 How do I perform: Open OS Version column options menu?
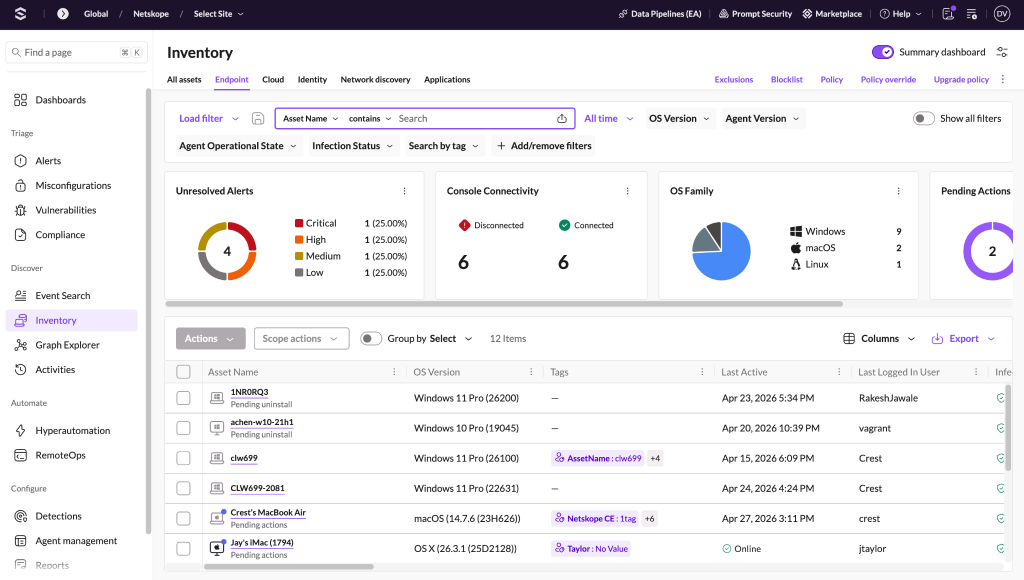(531, 372)
